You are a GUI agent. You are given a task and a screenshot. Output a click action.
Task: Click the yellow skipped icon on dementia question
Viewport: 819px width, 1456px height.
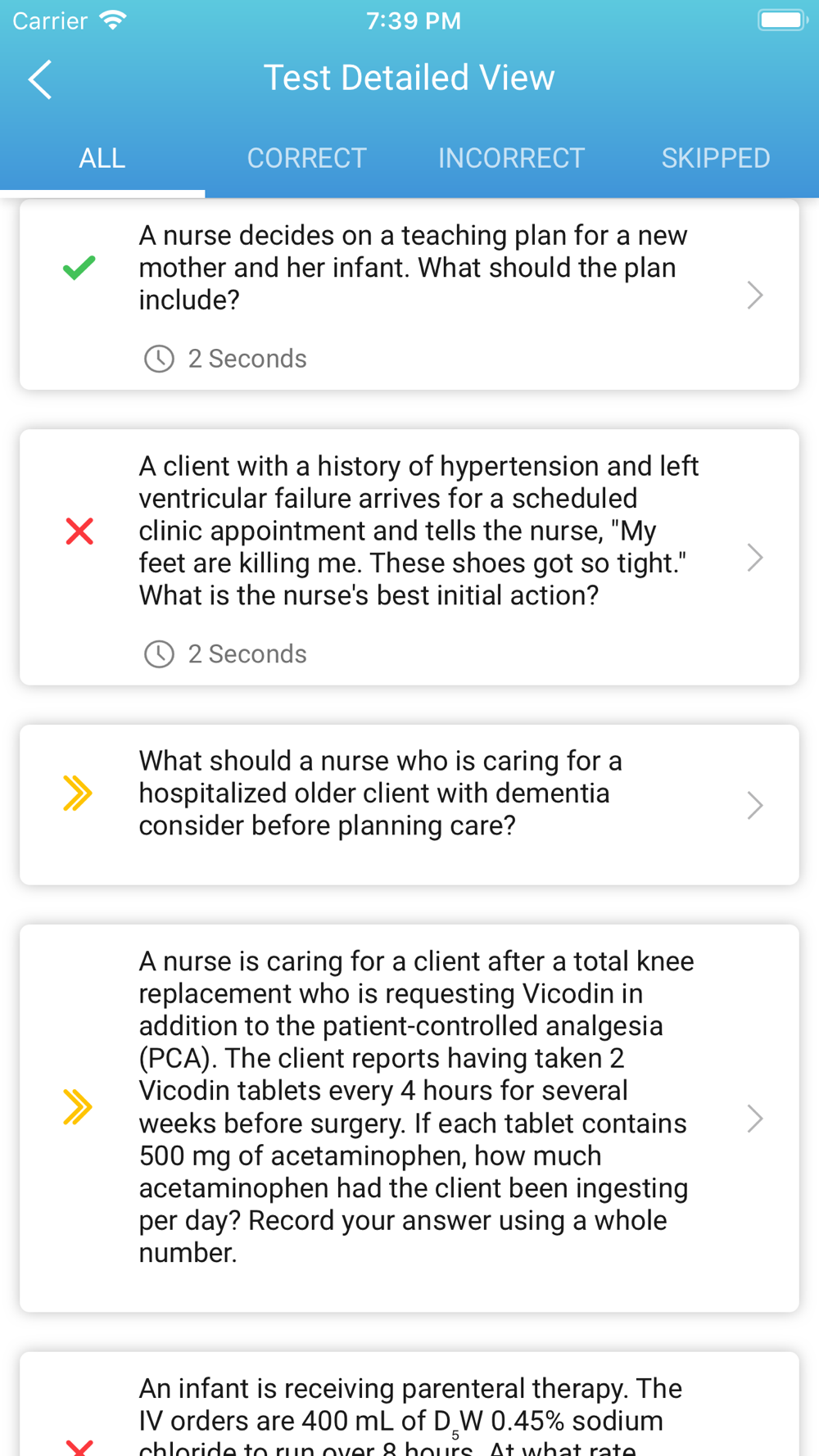[78, 793]
